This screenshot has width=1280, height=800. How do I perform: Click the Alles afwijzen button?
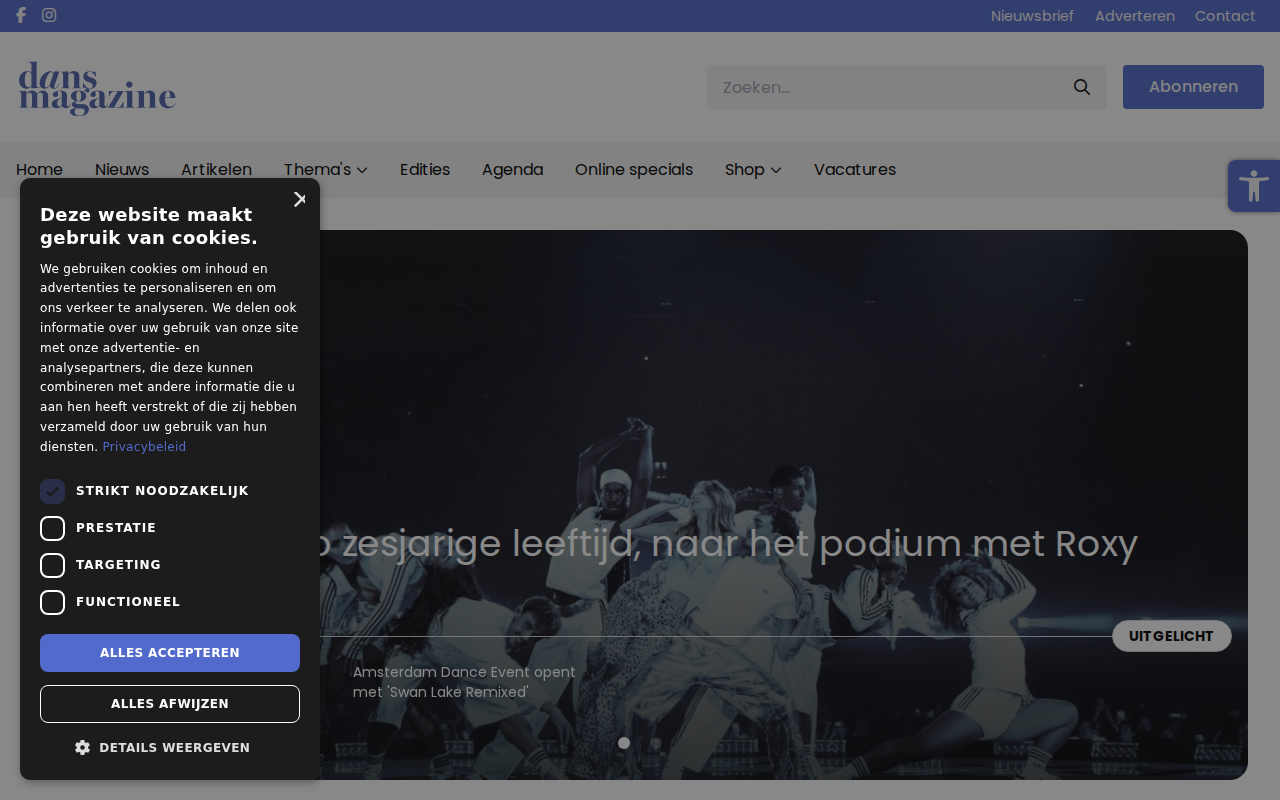tap(170, 704)
